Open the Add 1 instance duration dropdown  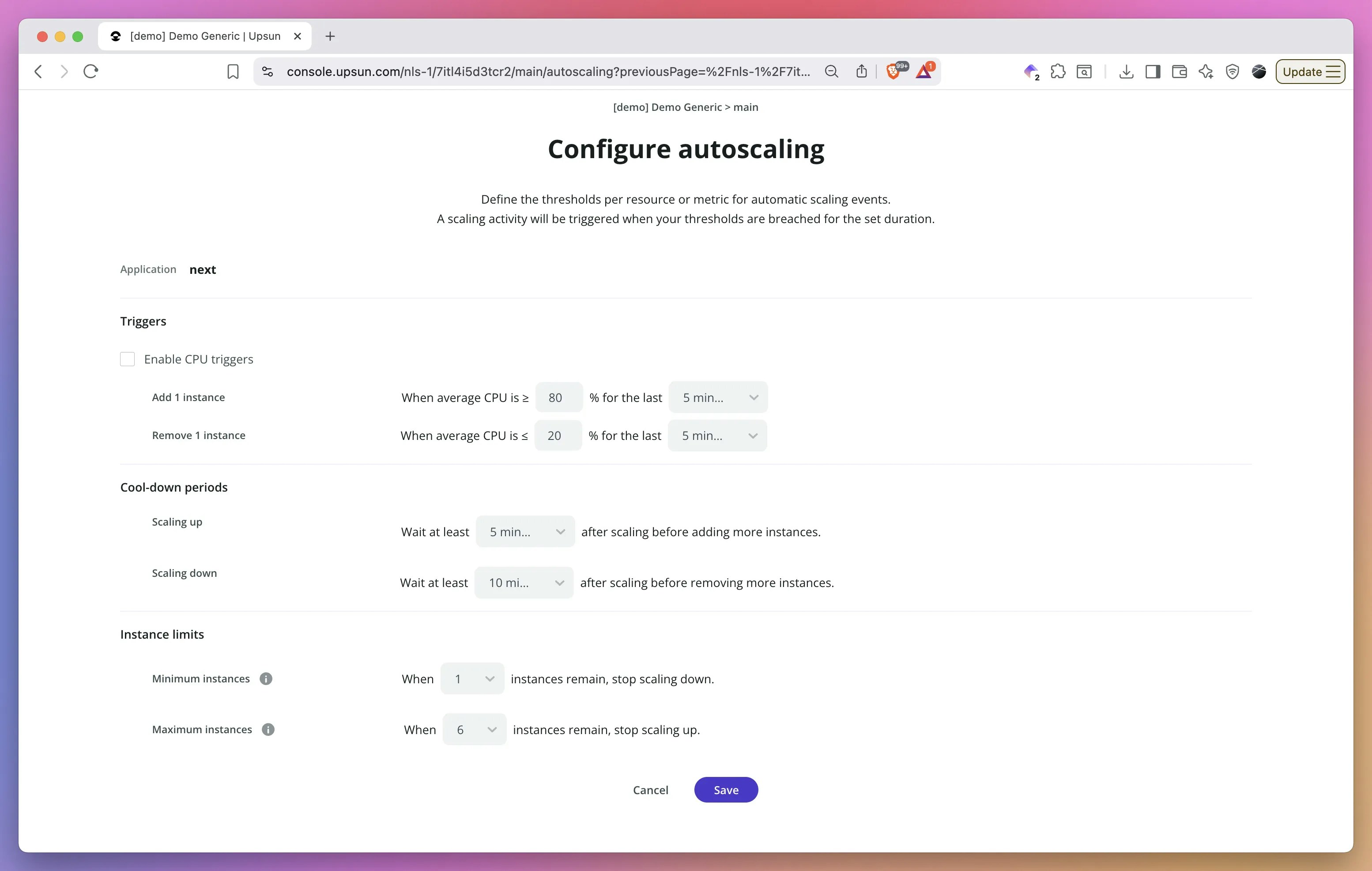point(717,398)
